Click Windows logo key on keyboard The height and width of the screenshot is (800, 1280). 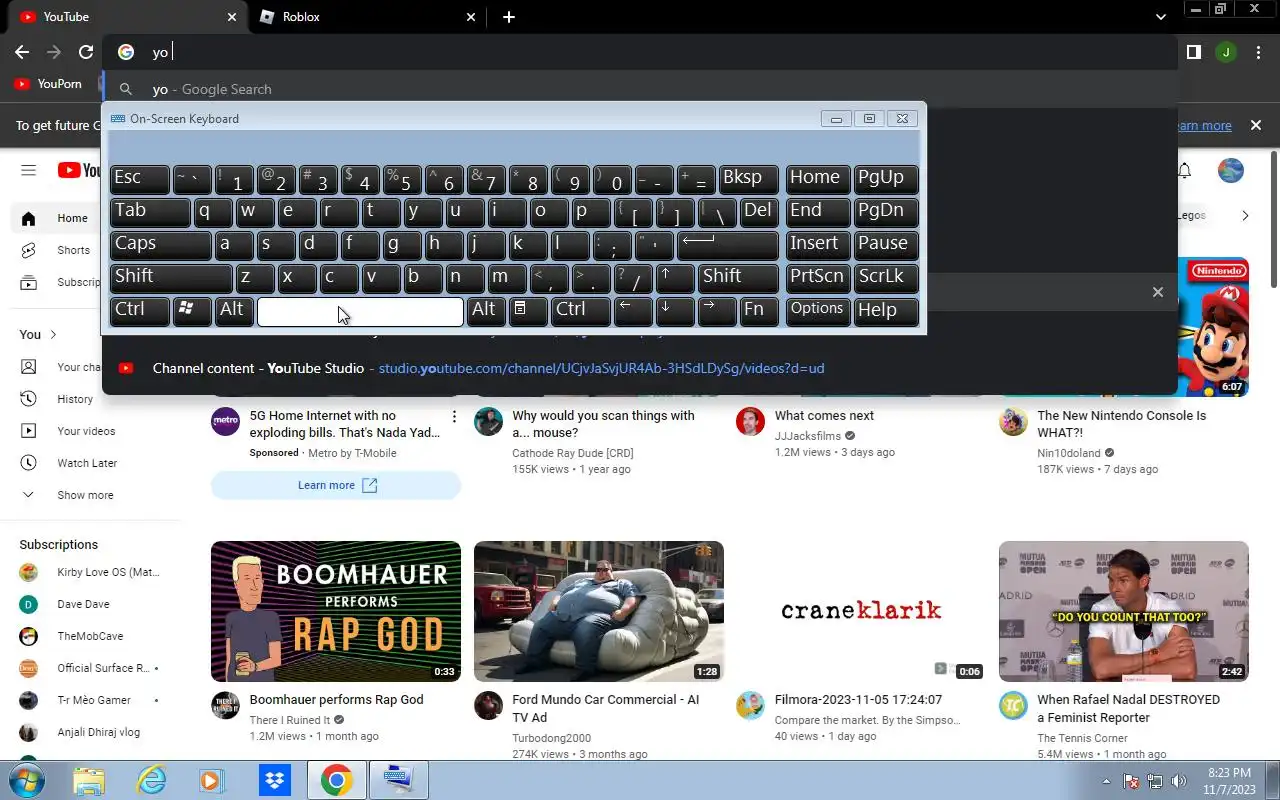click(192, 310)
